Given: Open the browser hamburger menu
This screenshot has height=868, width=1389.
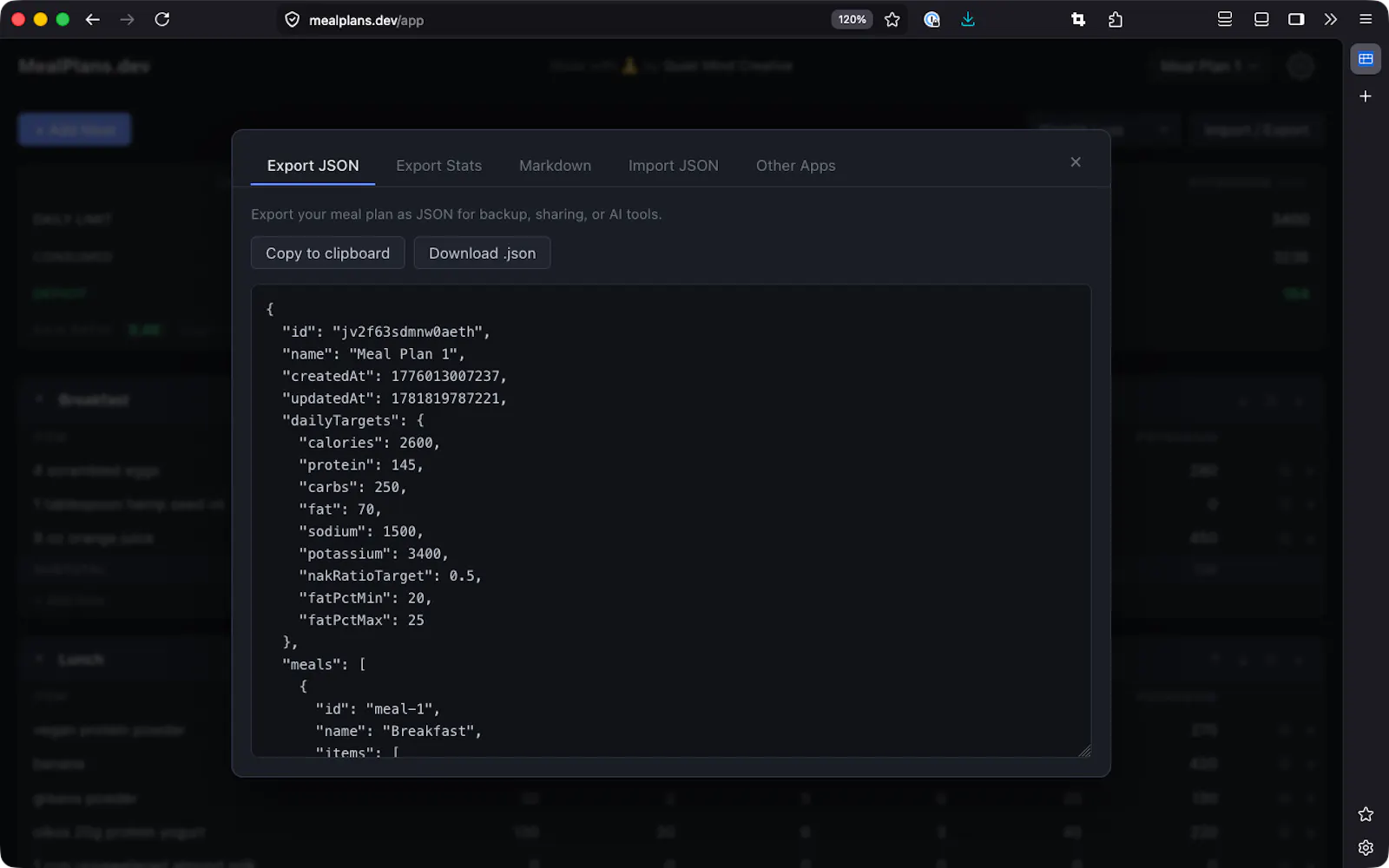Looking at the screenshot, I should 1366,19.
